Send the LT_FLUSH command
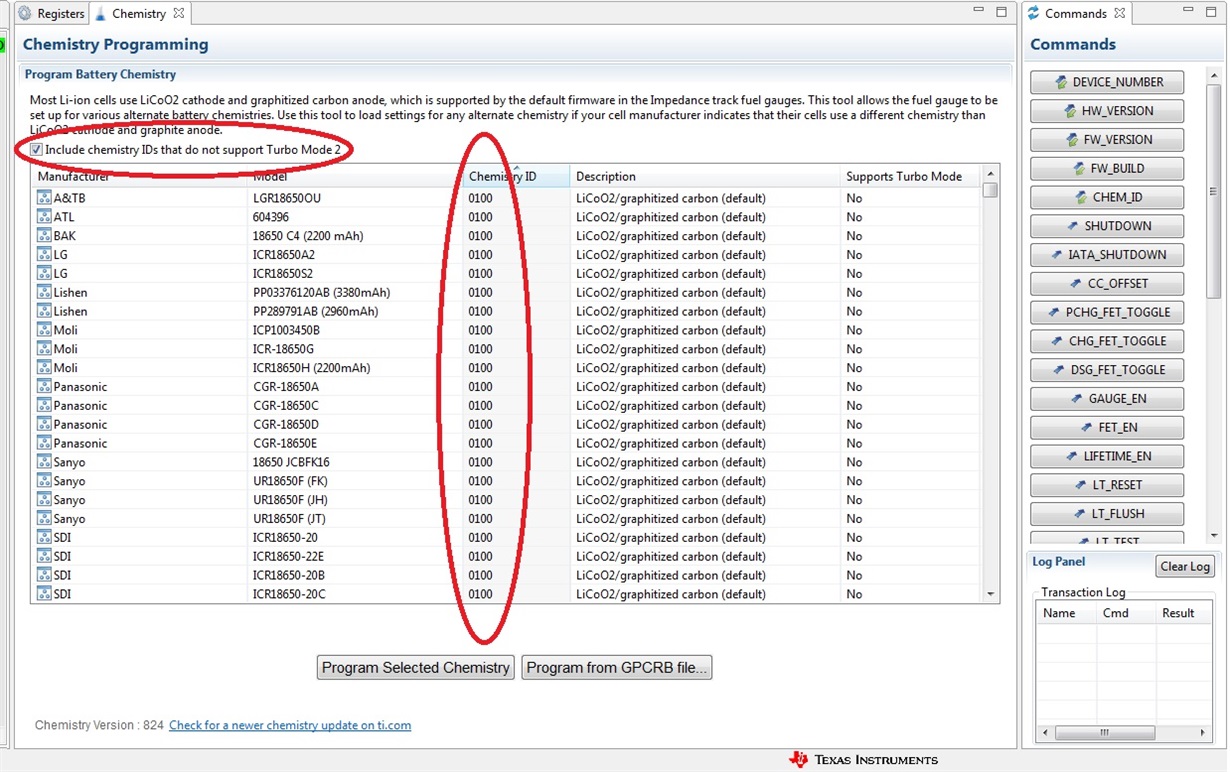1230x772 pixels. click(1107, 513)
